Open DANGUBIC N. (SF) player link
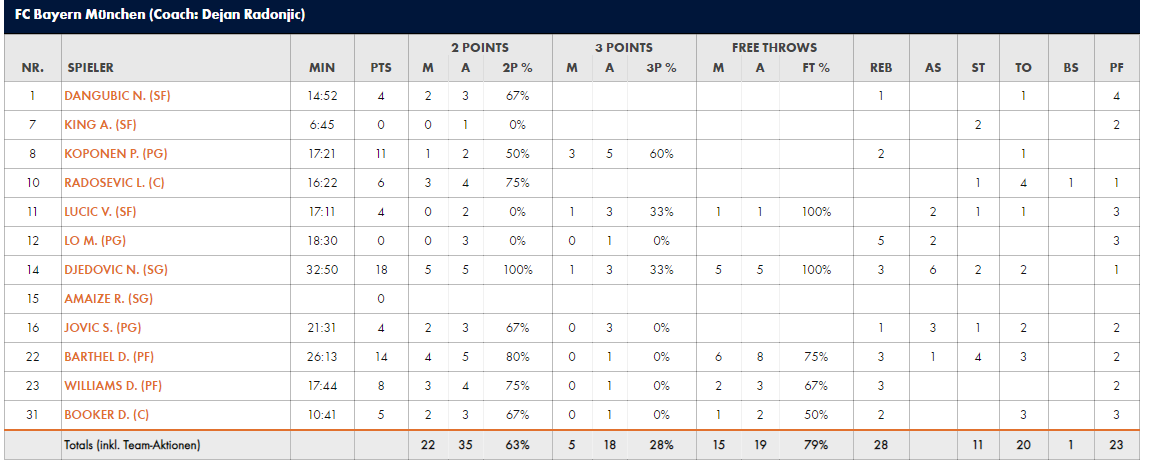This screenshot has width=1155, height=472. click(x=117, y=96)
